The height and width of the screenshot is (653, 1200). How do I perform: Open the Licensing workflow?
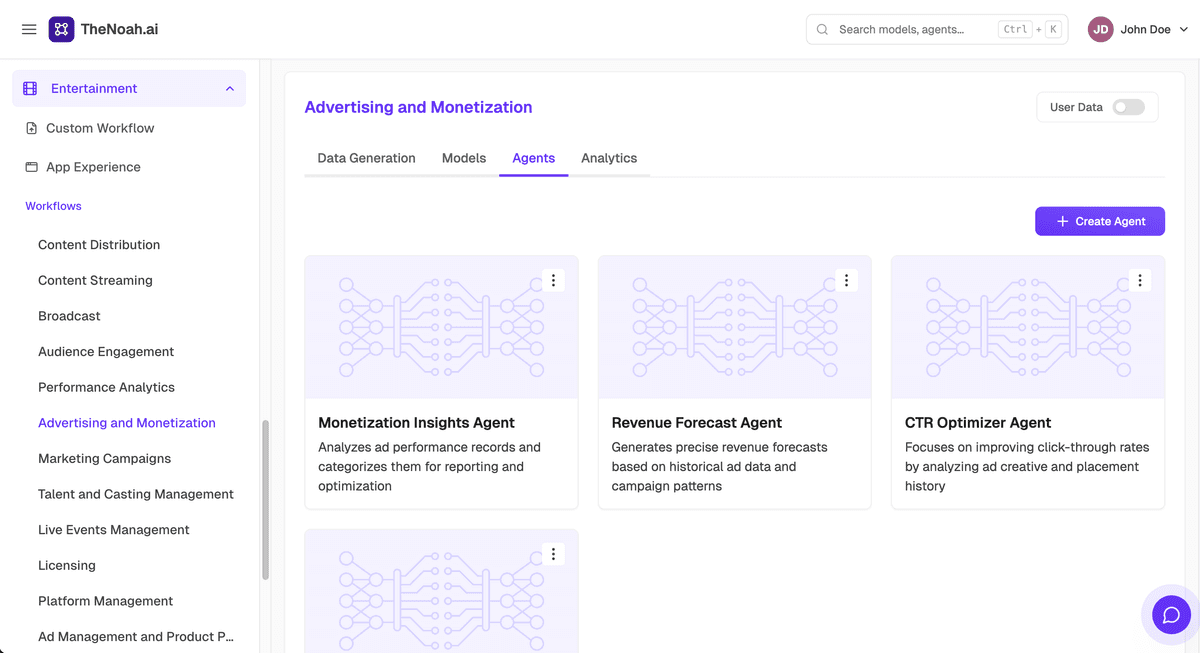point(67,565)
